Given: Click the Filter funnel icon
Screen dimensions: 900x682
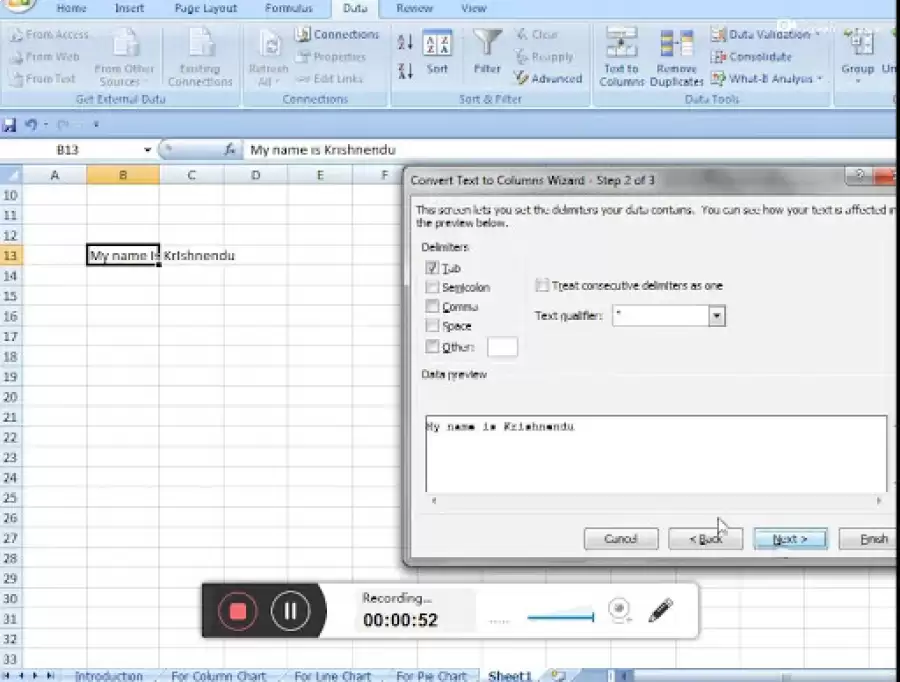Looking at the screenshot, I should pos(487,46).
